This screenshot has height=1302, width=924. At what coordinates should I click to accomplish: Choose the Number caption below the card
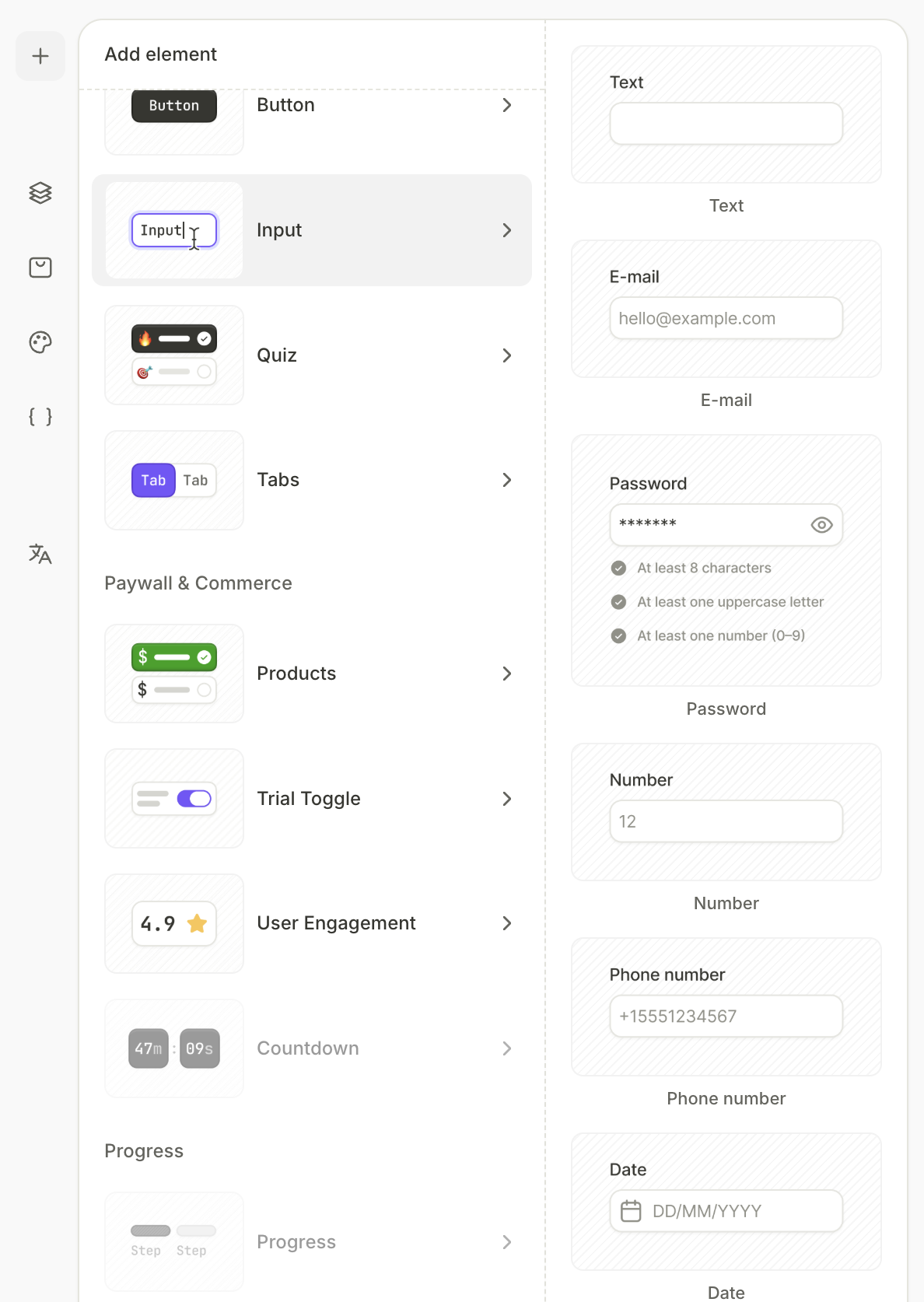click(726, 903)
